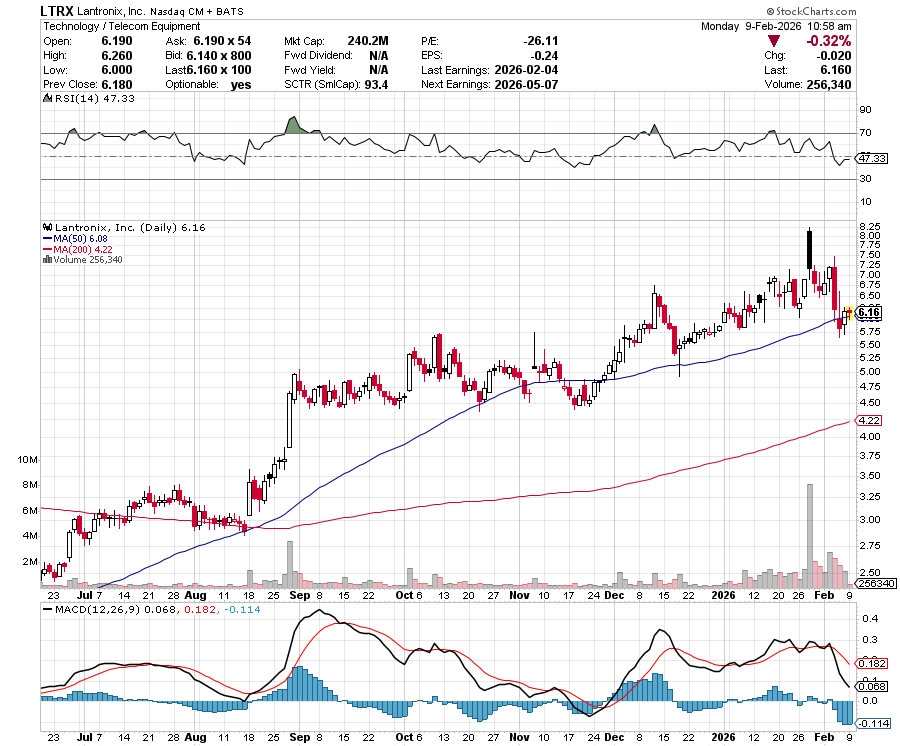
Task: Click the 'MA(50) 6.08' legend text
Action: pyautogui.click(x=80, y=238)
